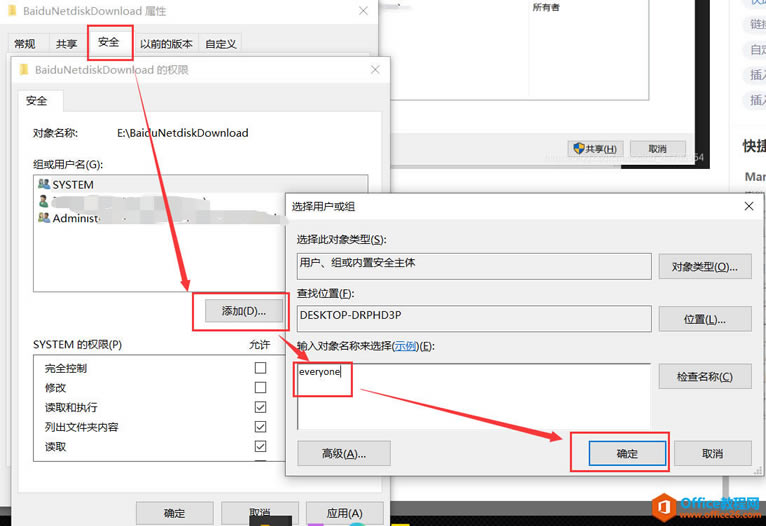This screenshot has width=766, height=526.
Task: Close the BaiduNetdiskDownload 属性 window
Action: point(363,11)
